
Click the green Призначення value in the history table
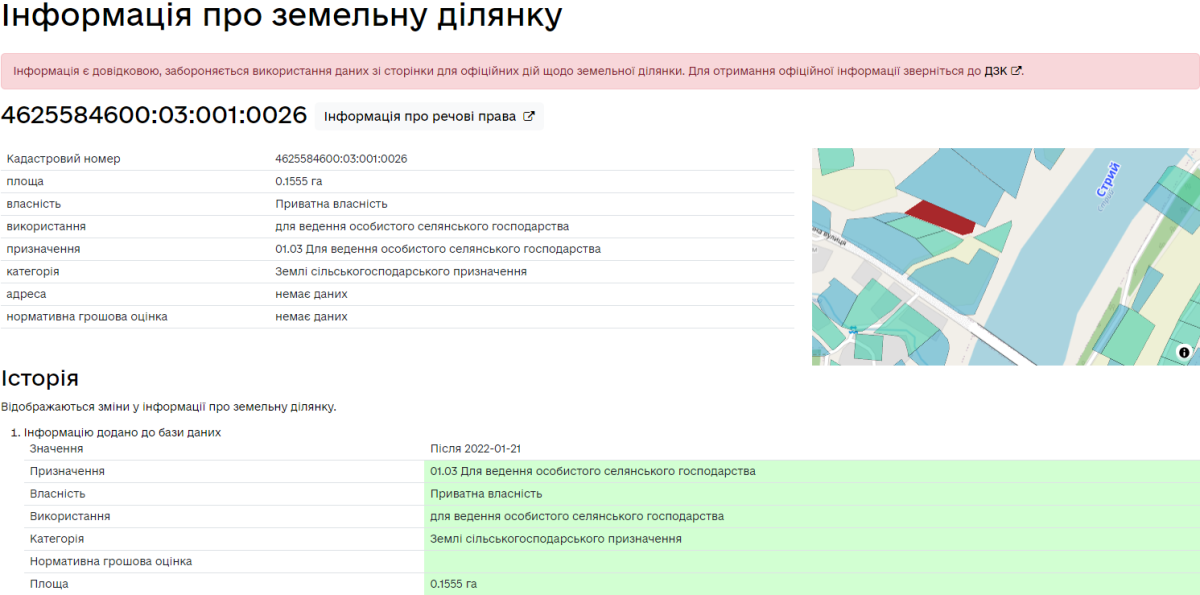coord(592,471)
